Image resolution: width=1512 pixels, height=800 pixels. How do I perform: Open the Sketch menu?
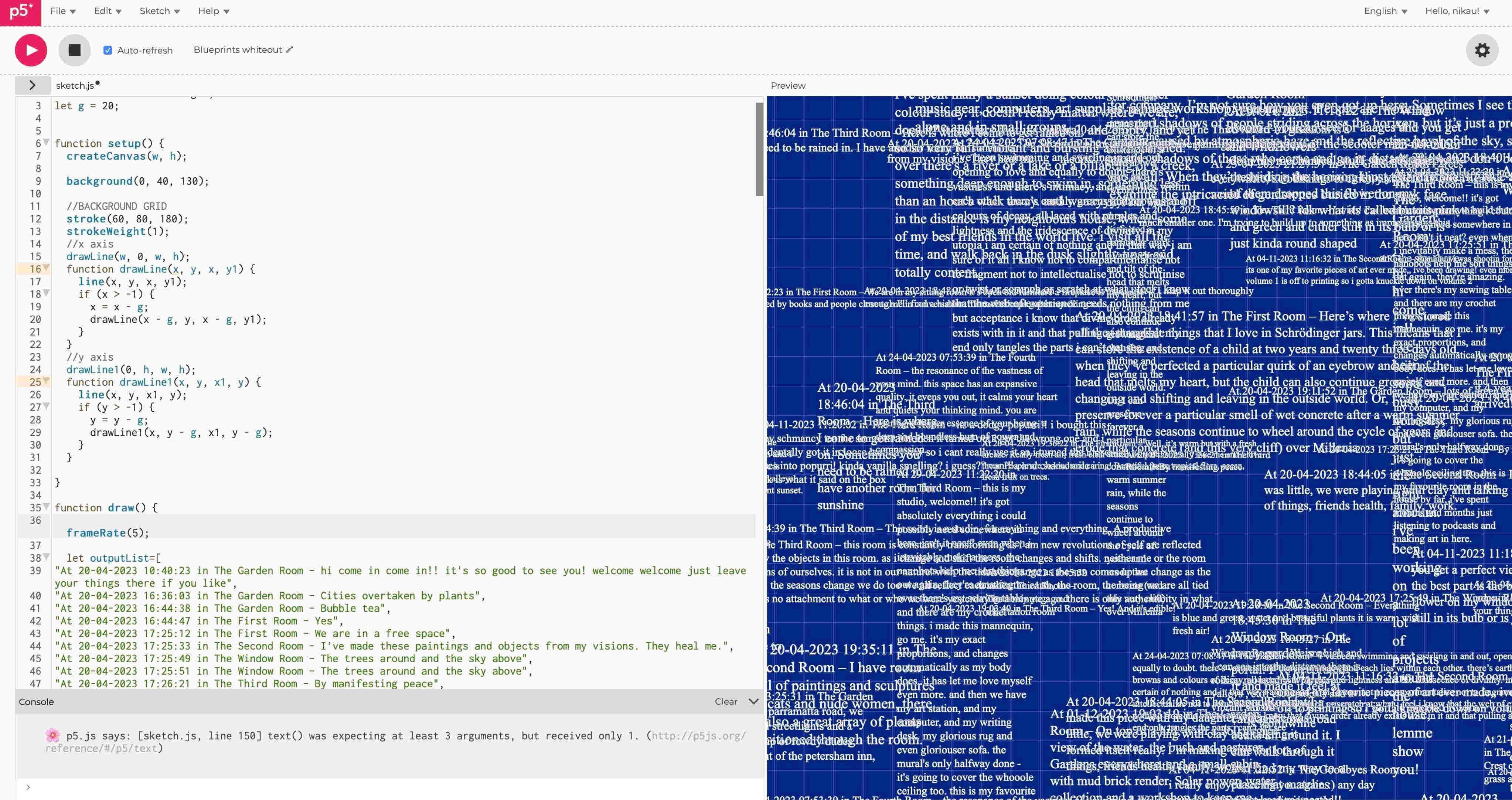(160, 11)
